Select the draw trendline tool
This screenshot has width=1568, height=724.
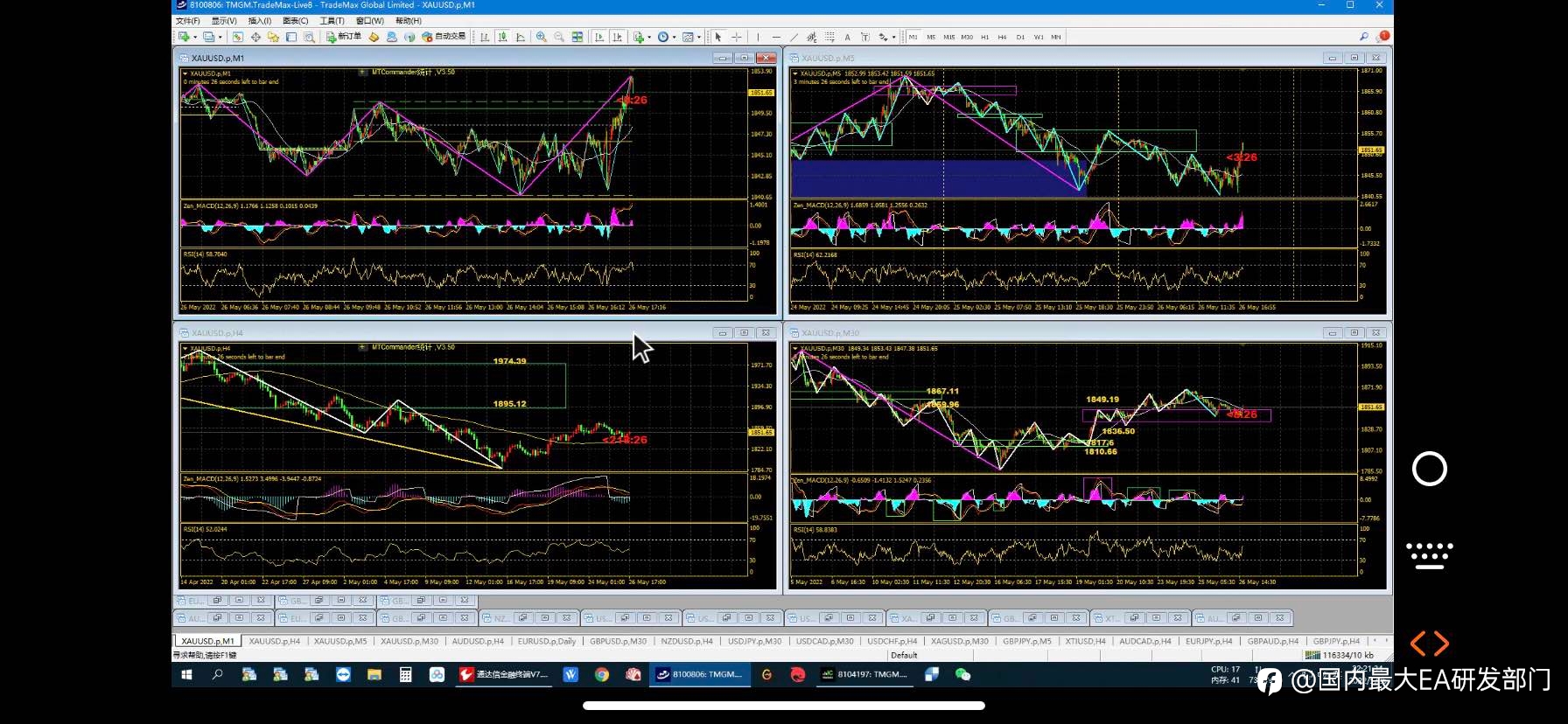[794, 37]
